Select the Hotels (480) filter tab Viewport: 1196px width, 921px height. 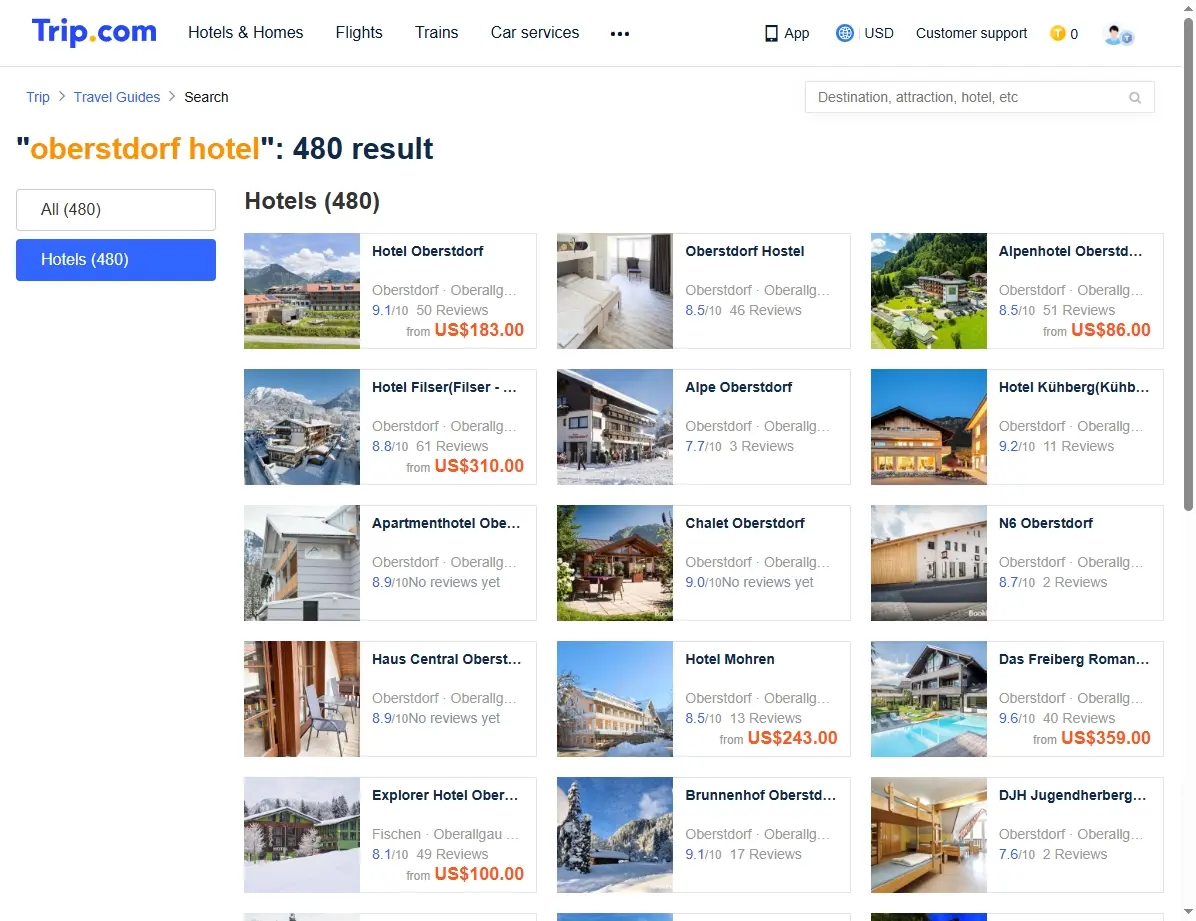tap(116, 259)
